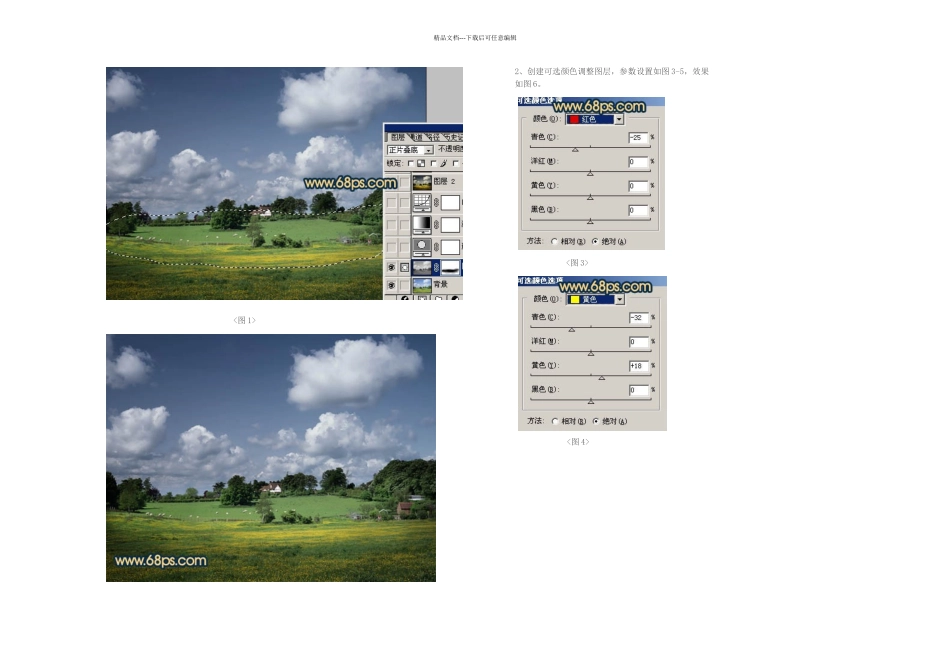
Task: Click 青色 slider handle in the 黄色 dialog
Action: pyautogui.click(x=572, y=330)
